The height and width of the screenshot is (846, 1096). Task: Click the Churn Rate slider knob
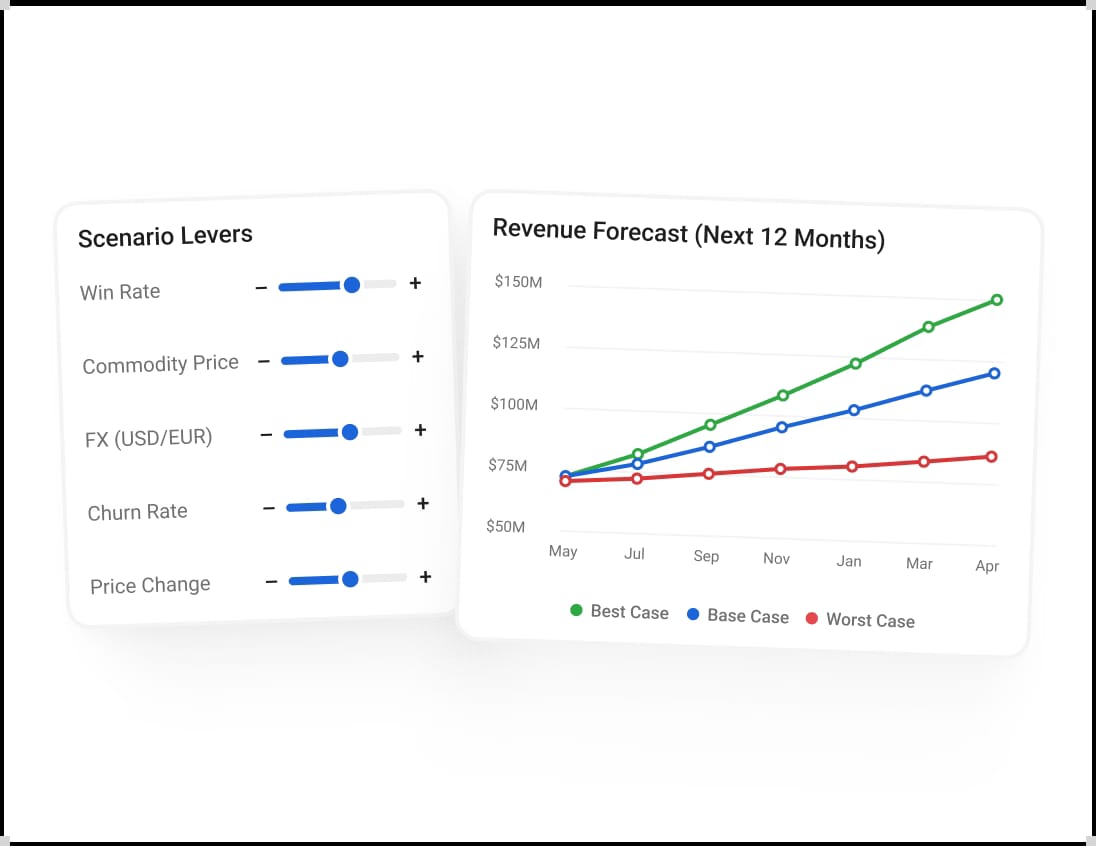pos(338,506)
